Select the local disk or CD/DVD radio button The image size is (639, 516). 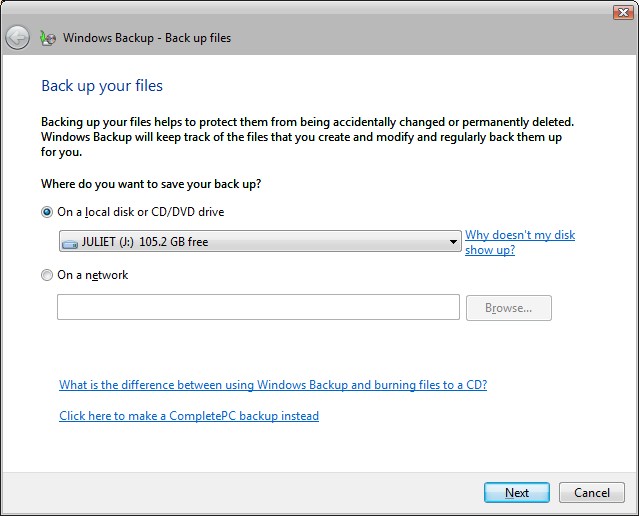pyautogui.click(x=47, y=212)
